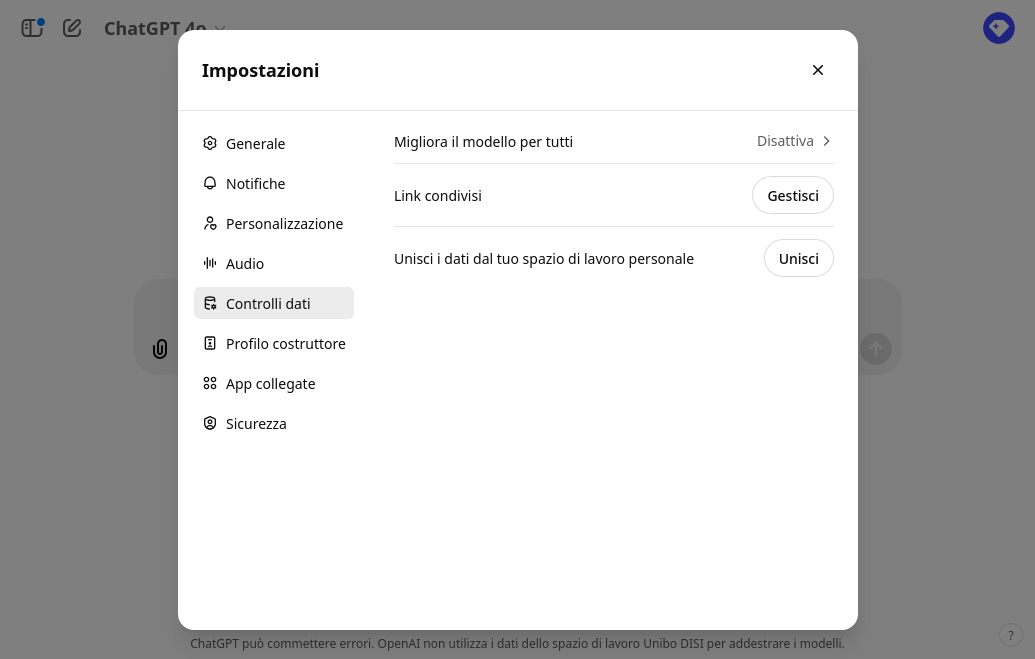
Task: Open the user profile avatar menu
Action: tap(998, 28)
